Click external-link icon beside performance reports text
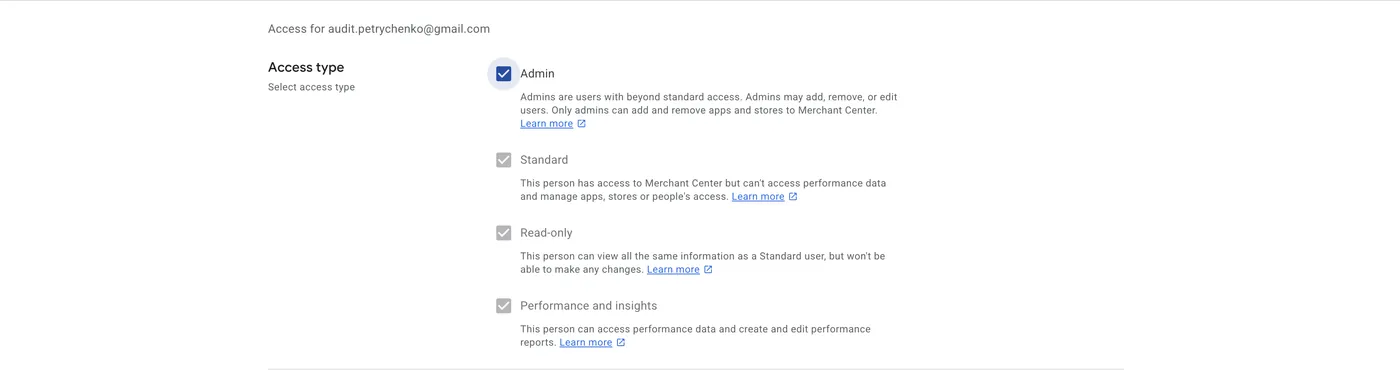The height and width of the screenshot is (378, 1400). tap(621, 343)
